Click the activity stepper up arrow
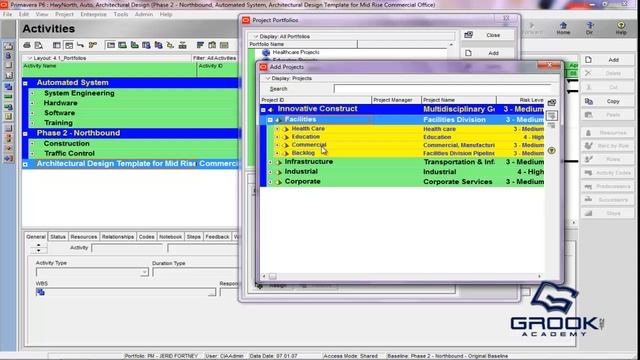Screen dimensions: 640x360 pyautogui.click(x=39, y=245)
